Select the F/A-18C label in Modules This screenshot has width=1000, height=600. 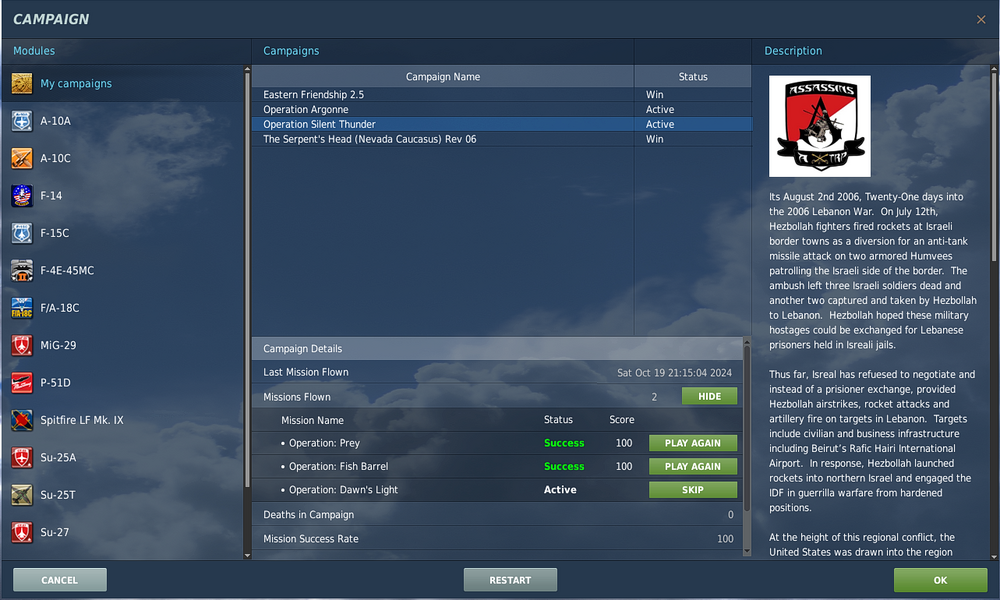tap(60, 308)
